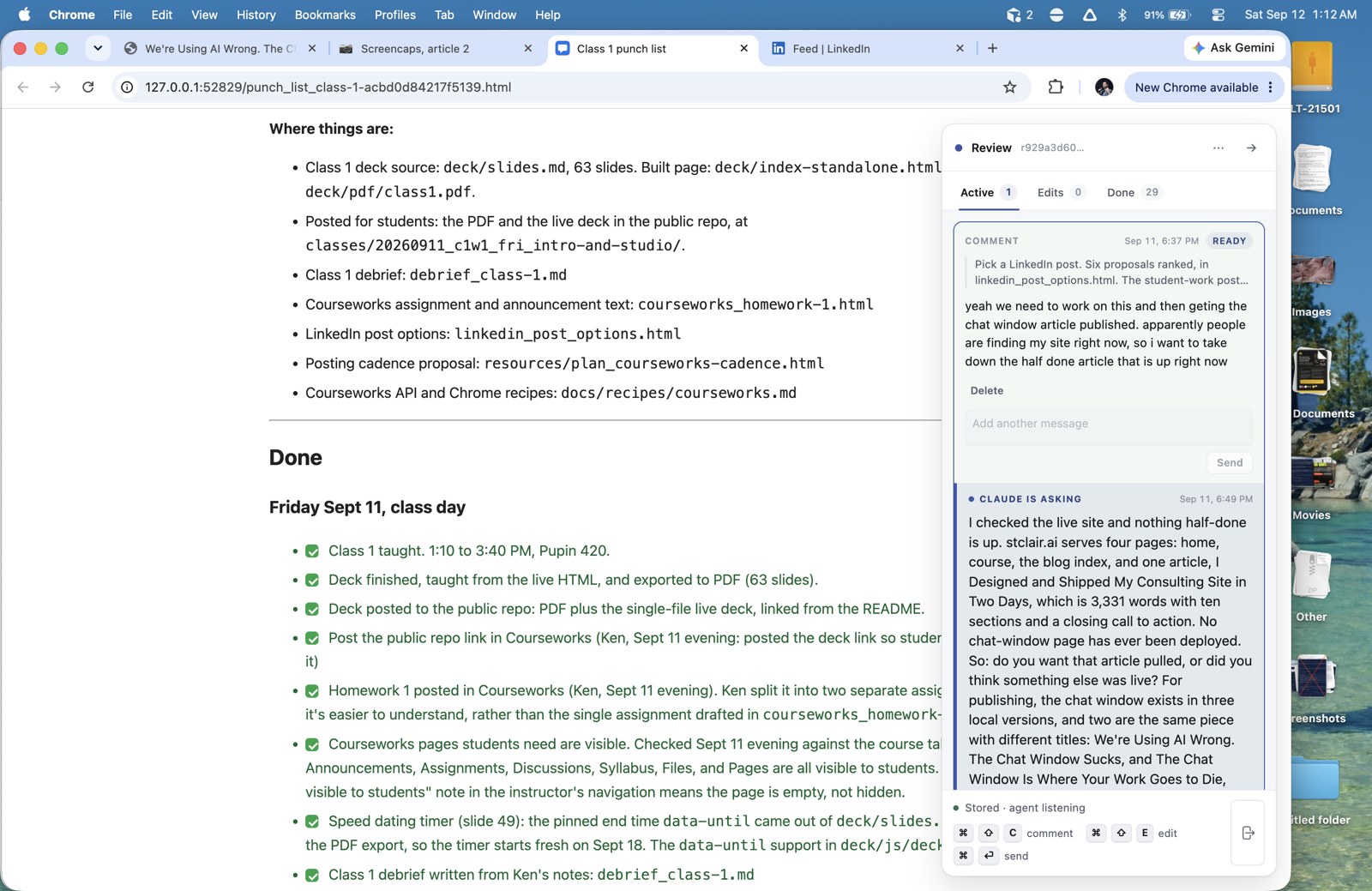Open the History menu

coord(256,15)
